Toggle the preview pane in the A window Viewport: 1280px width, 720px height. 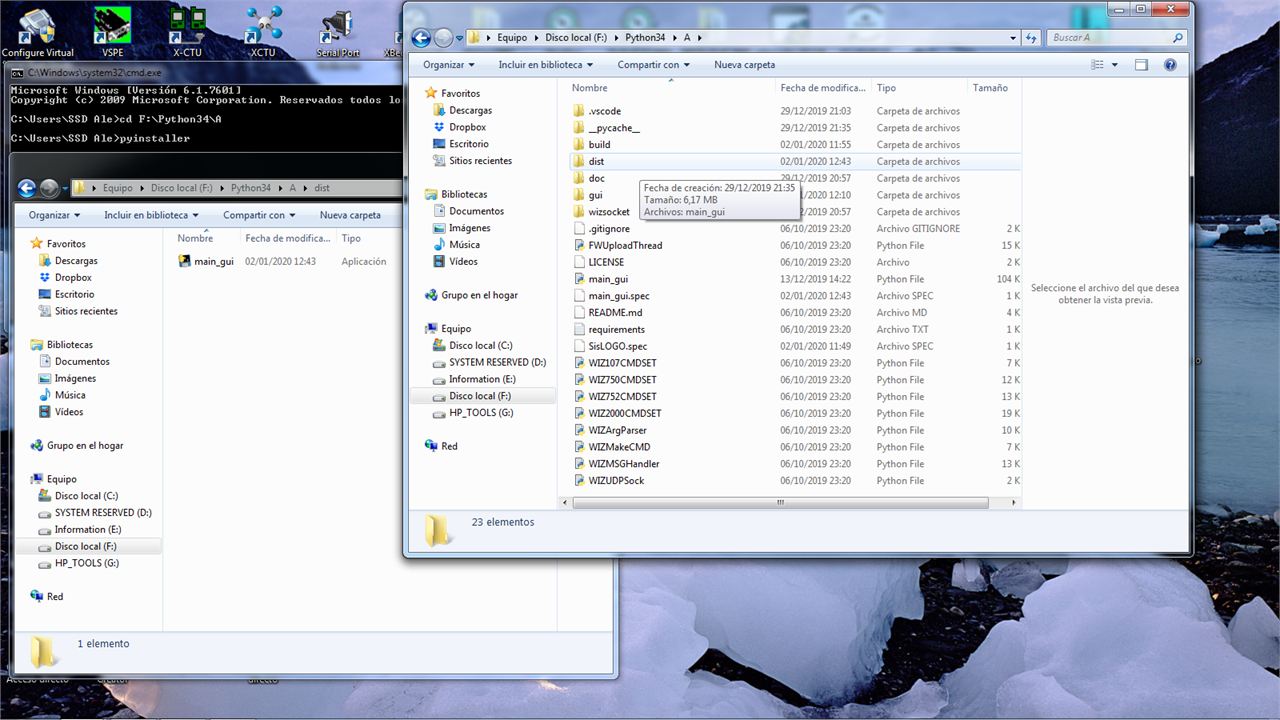click(1141, 65)
